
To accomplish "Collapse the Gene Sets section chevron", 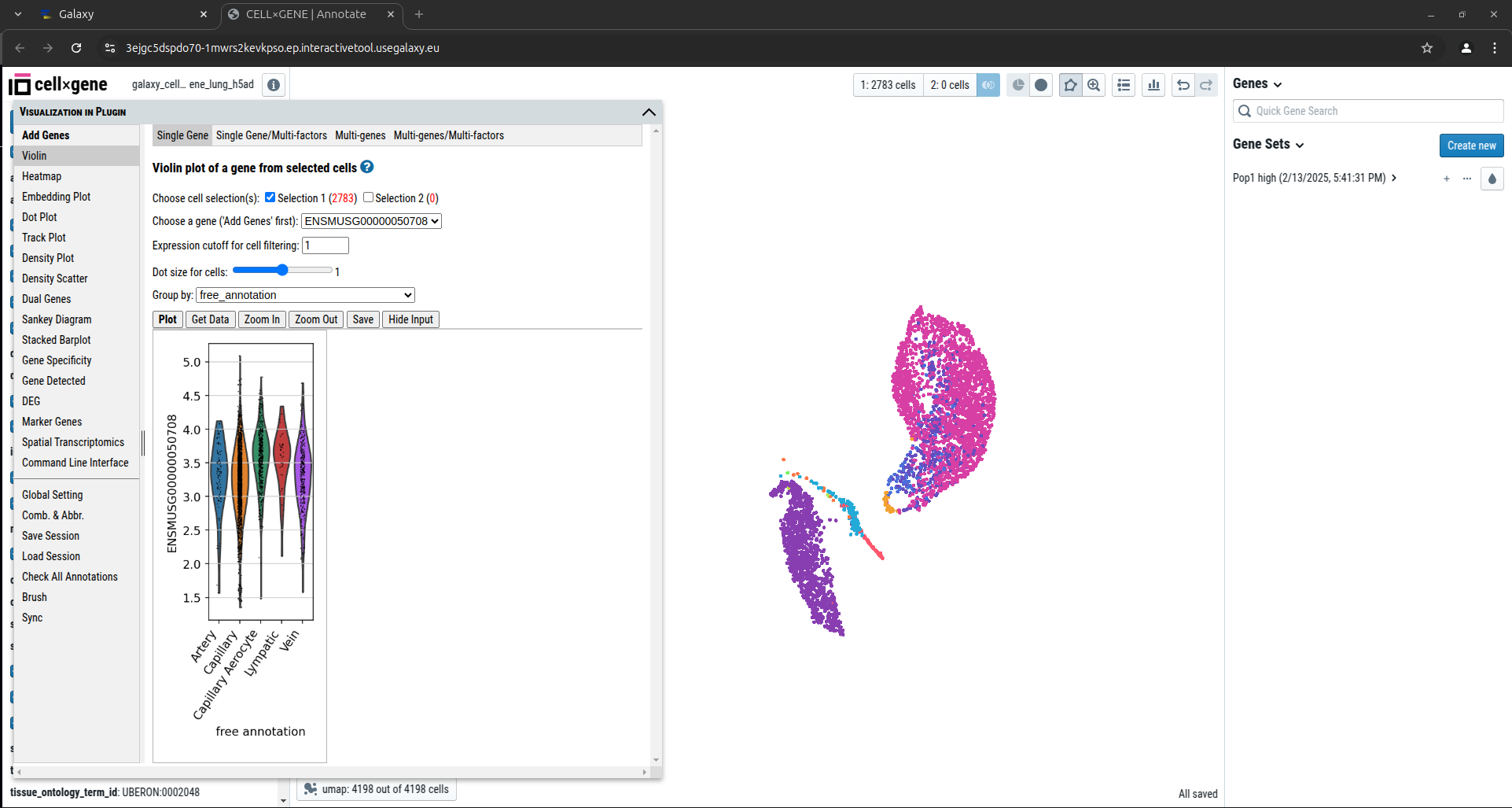I will (x=1300, y=145).
